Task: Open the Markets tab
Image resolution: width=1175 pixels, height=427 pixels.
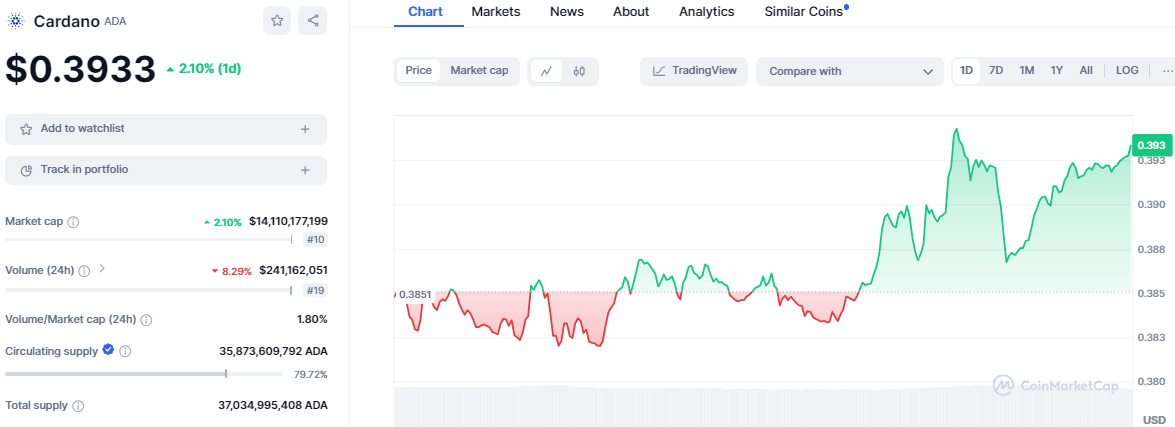Action: point(496,12)
